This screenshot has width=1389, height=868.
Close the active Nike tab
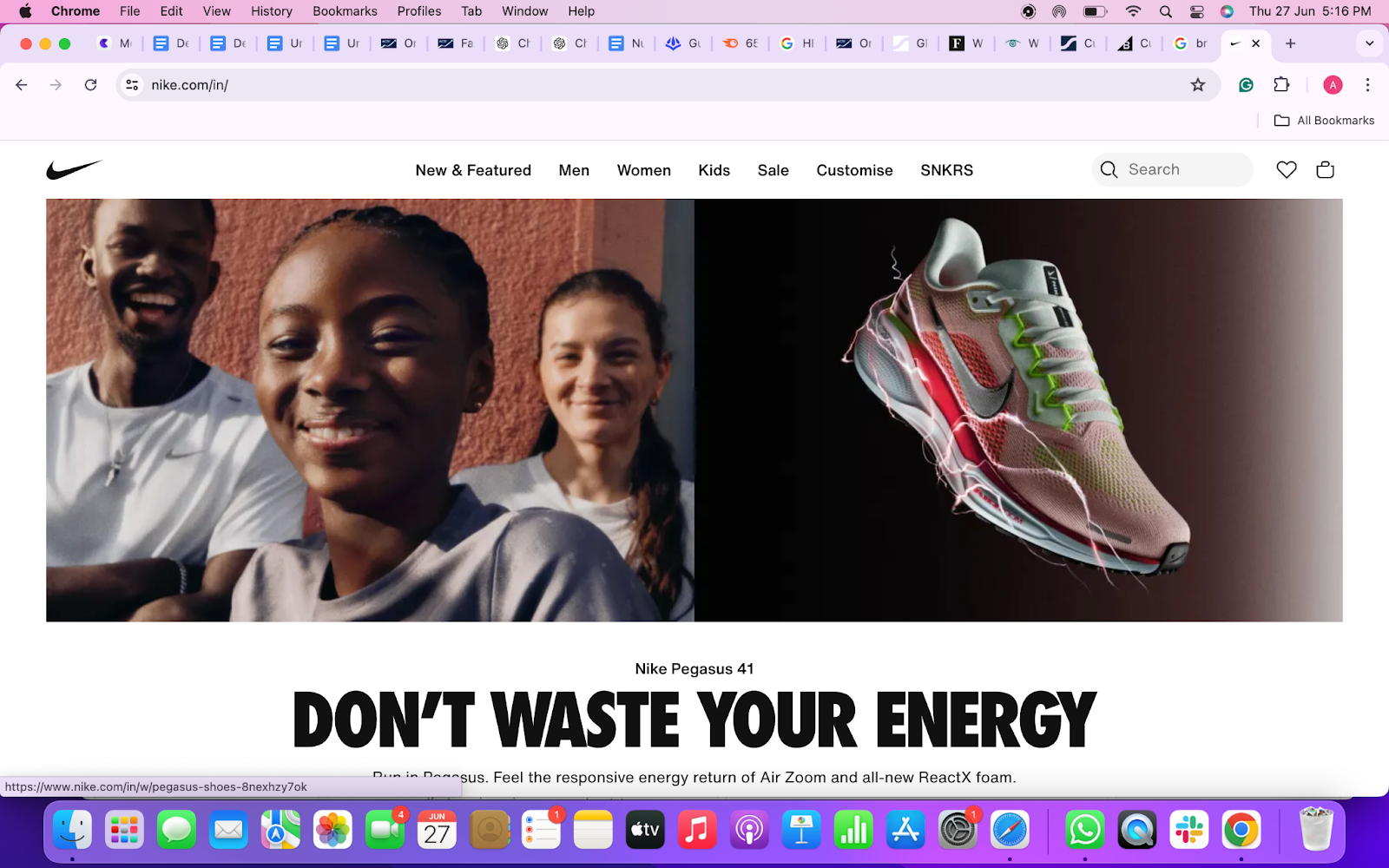(1255, 43)
